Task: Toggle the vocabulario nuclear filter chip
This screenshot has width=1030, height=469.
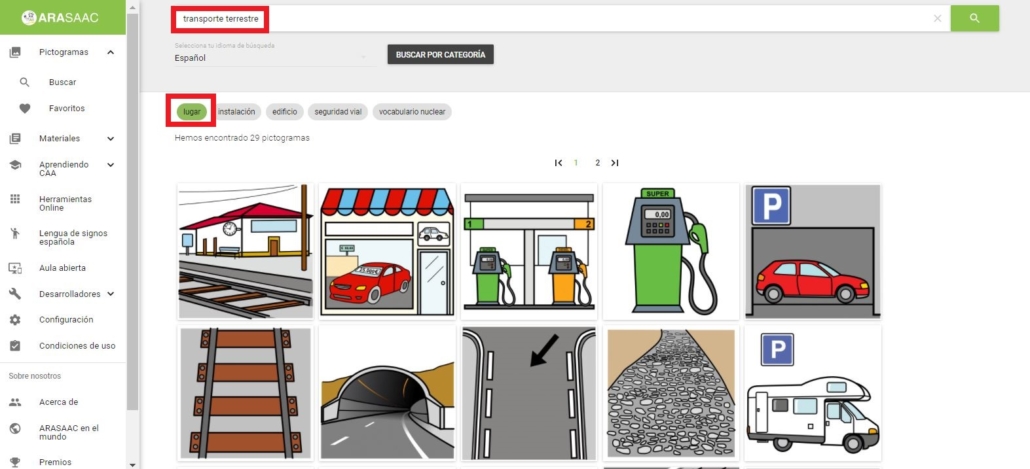Action: coord(412,112)
